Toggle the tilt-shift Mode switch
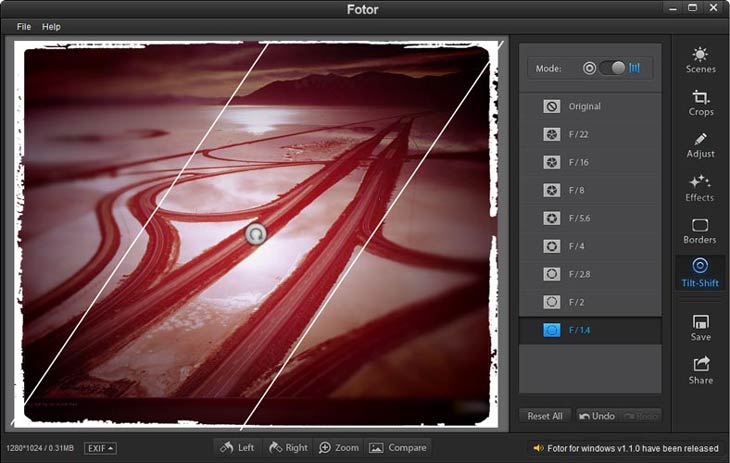 [x=618, y=68]
